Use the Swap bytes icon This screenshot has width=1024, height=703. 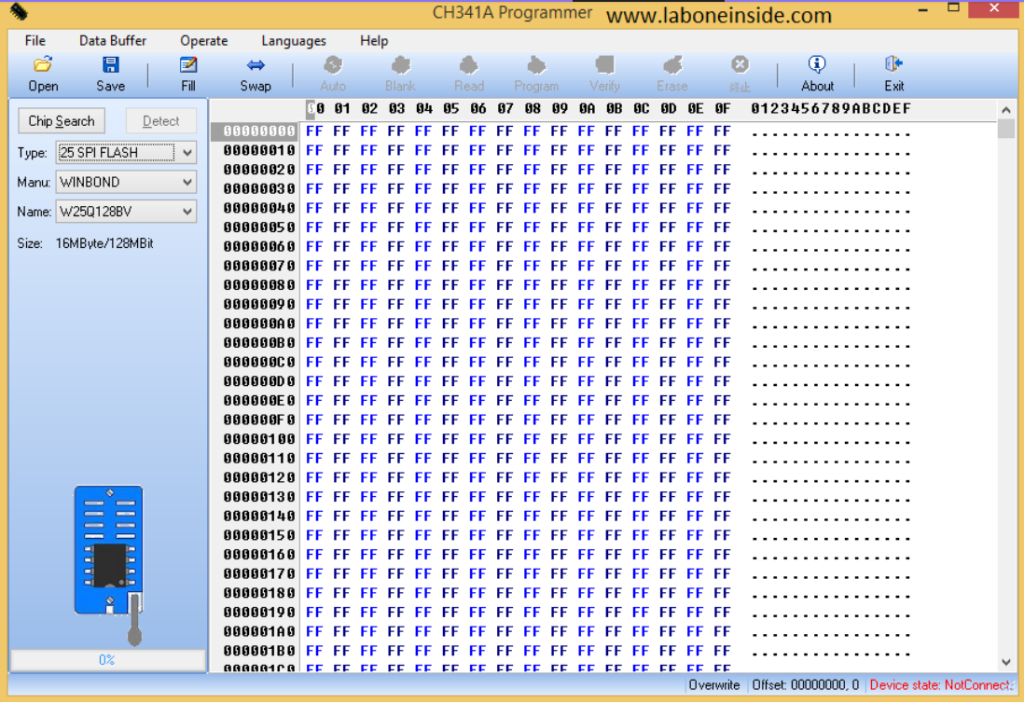click(x=255, y=74)
